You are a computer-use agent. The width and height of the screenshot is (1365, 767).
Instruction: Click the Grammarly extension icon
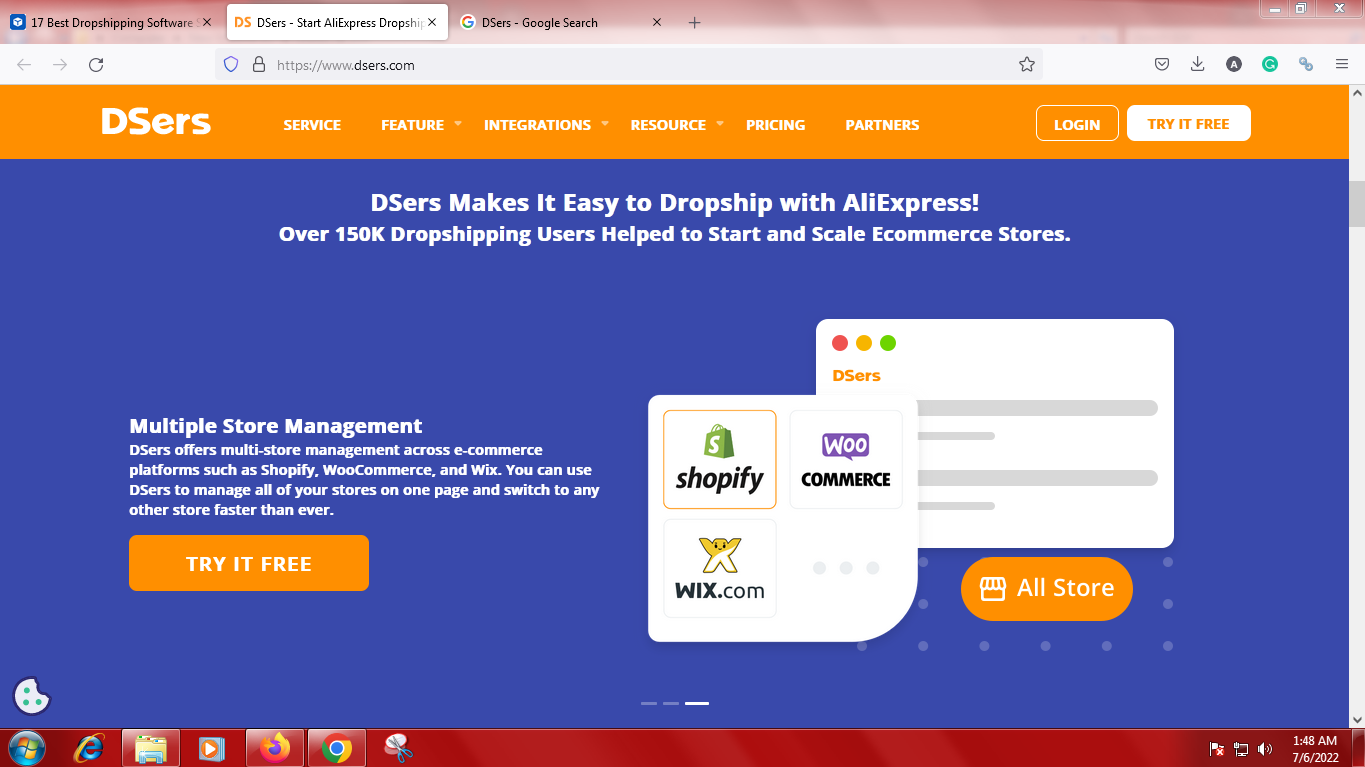[x=1270, y=64]
